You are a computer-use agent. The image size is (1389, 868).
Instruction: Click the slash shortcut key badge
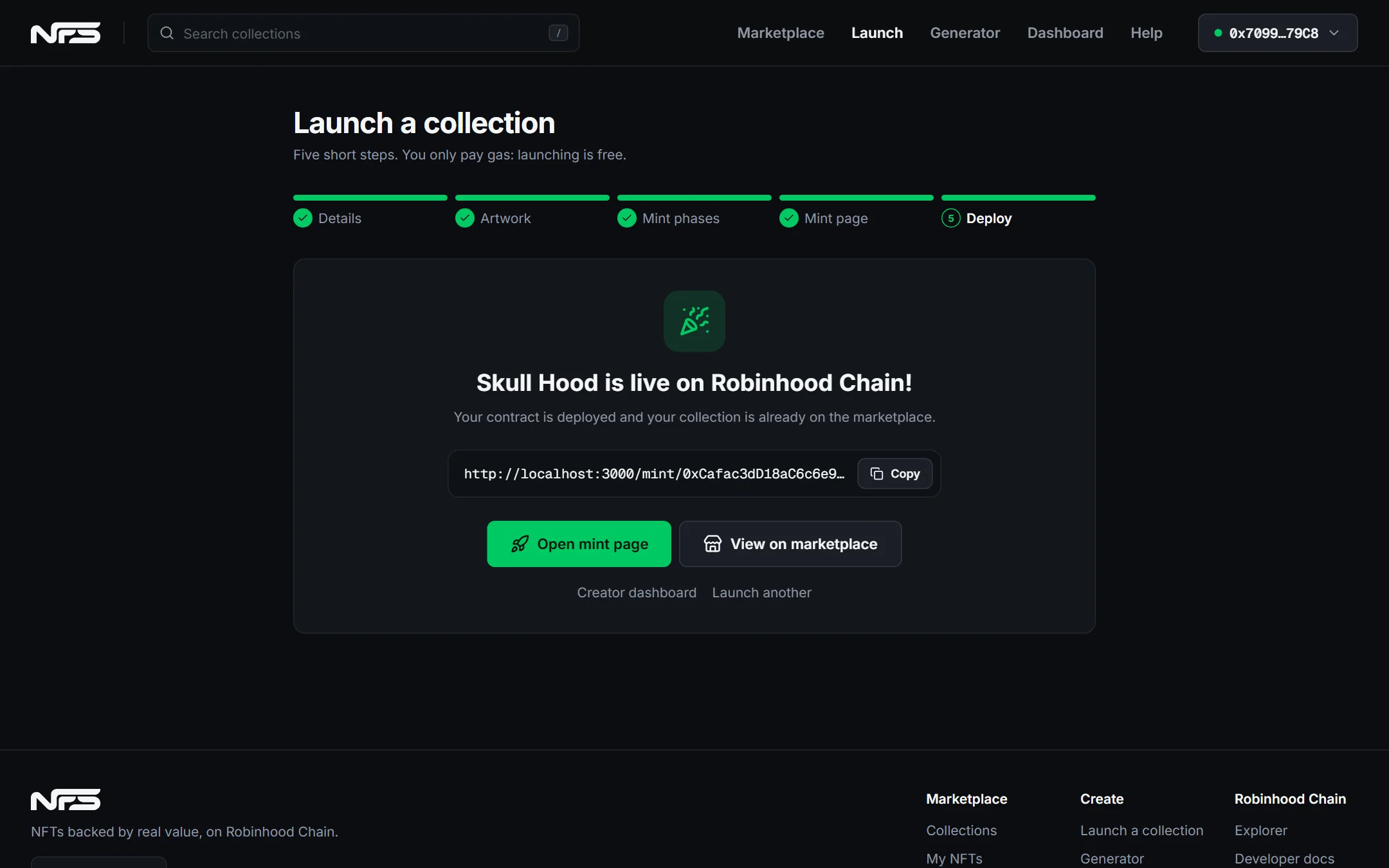pos(558,33)
